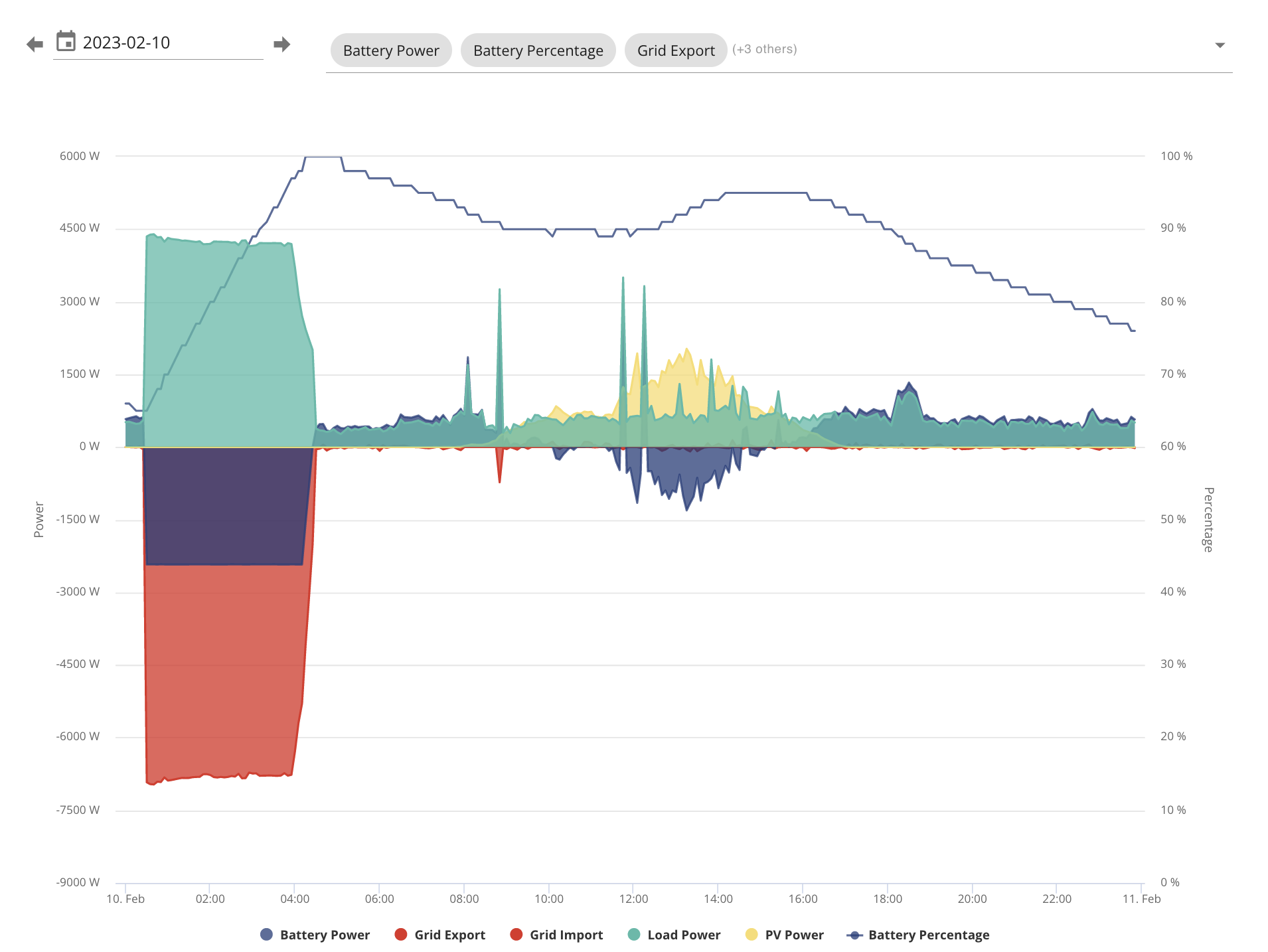Screen dimensions: 1268x952
Task: Click the -7500 W axis label
Action: 78,810
